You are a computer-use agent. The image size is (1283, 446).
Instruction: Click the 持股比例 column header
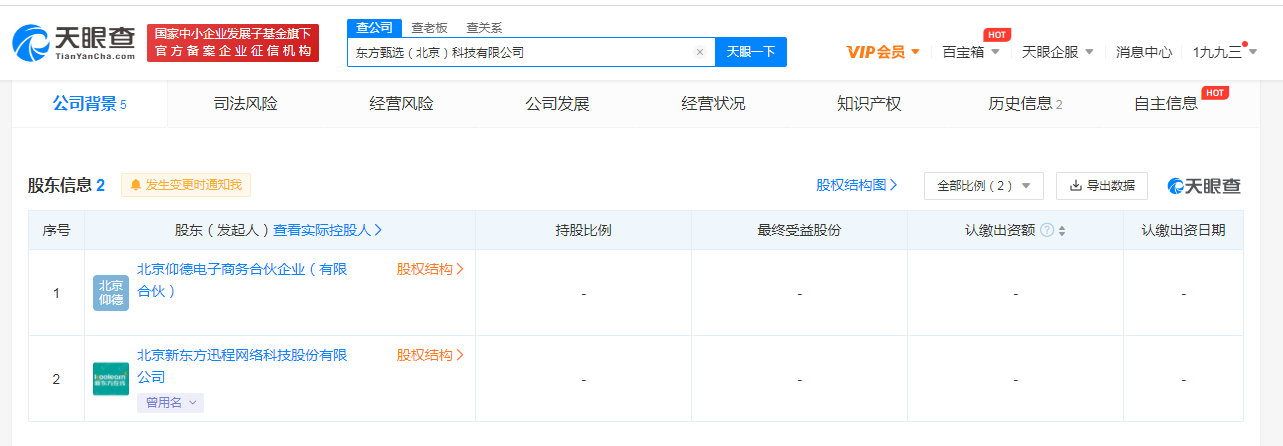click(583, 230)
